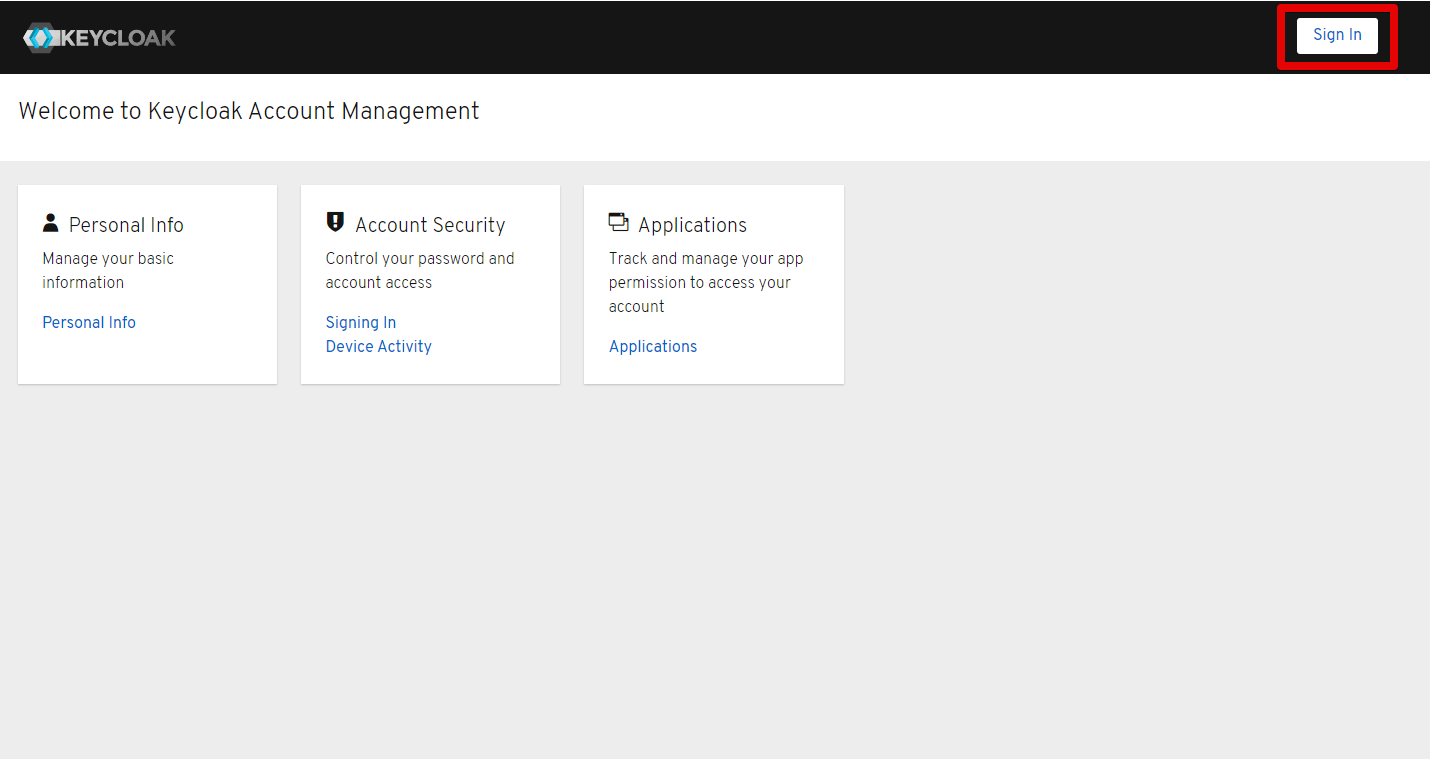The height and width of the screenshot is (759, 1430).
Task: Click the "Manage your basic information" description
Action: pyautogui.click(x=108, y=270)
